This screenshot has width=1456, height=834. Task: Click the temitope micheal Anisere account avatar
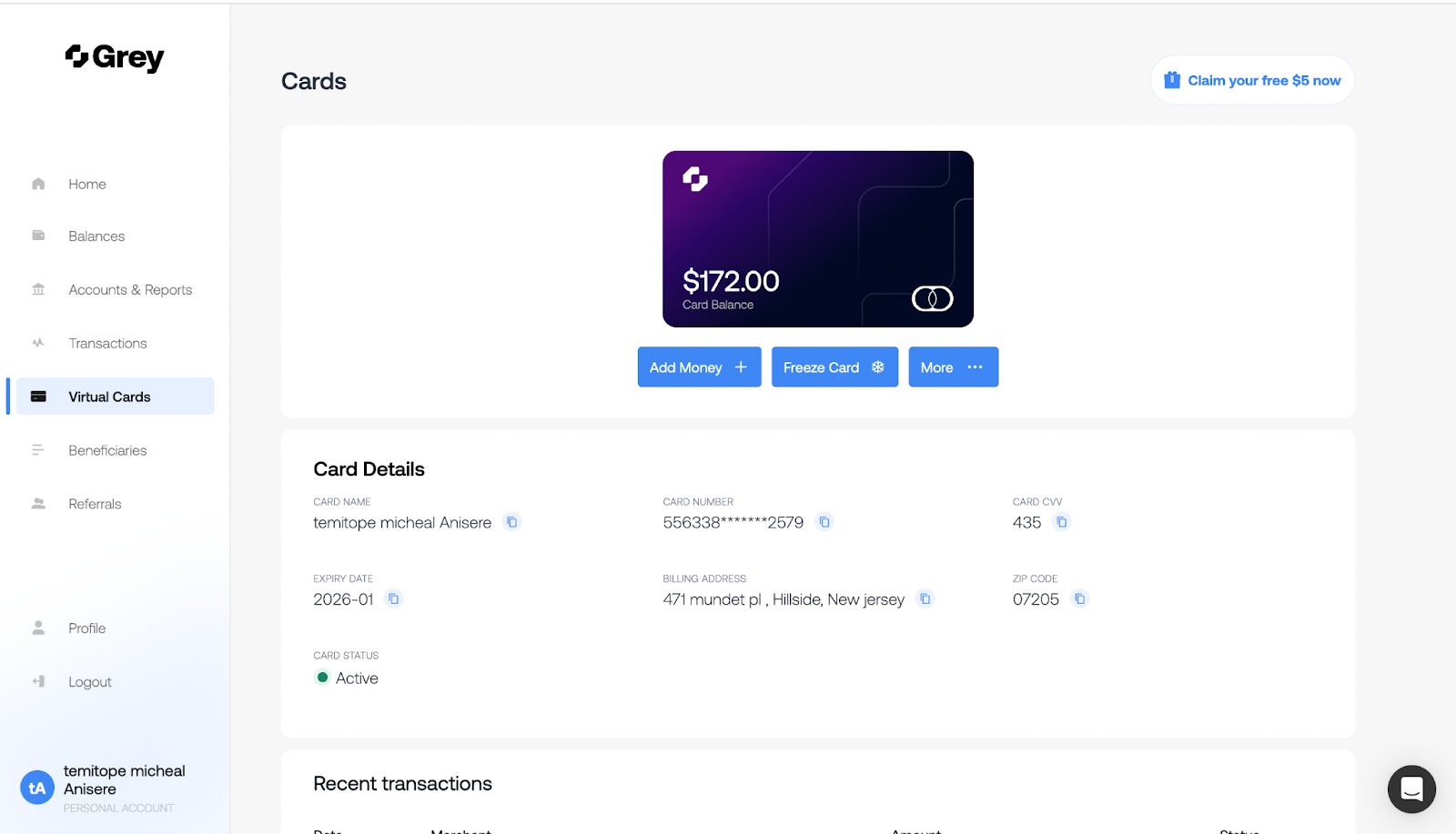[x=37, y=788]
